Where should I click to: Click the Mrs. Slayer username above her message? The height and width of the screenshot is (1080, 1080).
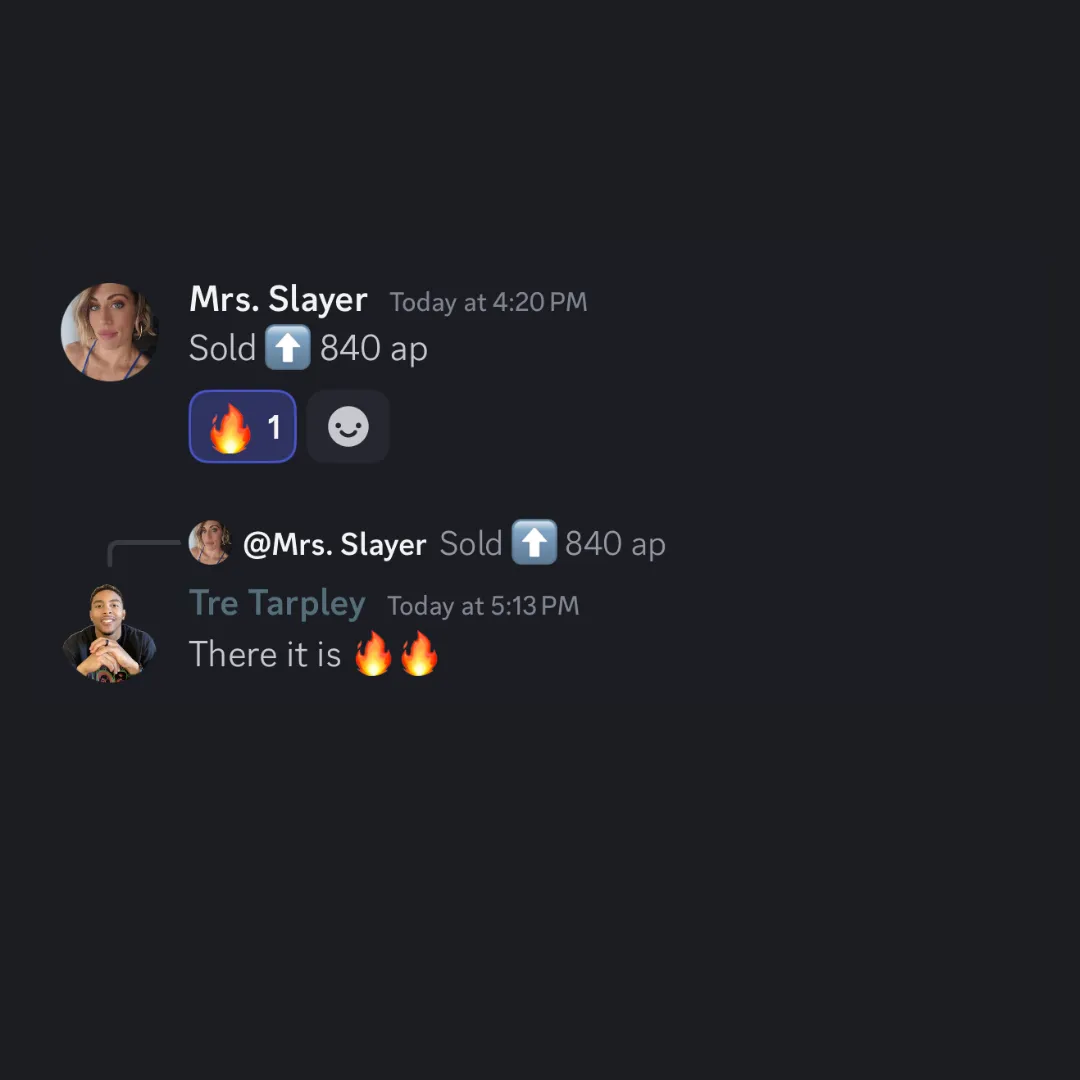coord(278,300)
